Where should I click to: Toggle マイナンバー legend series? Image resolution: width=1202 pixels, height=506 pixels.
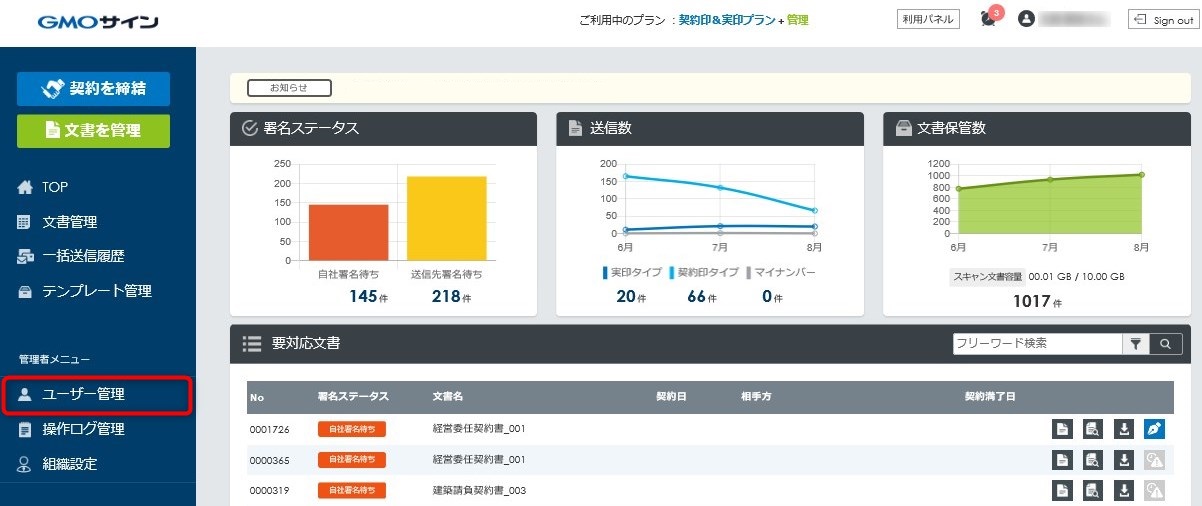(x=781, y=272)
